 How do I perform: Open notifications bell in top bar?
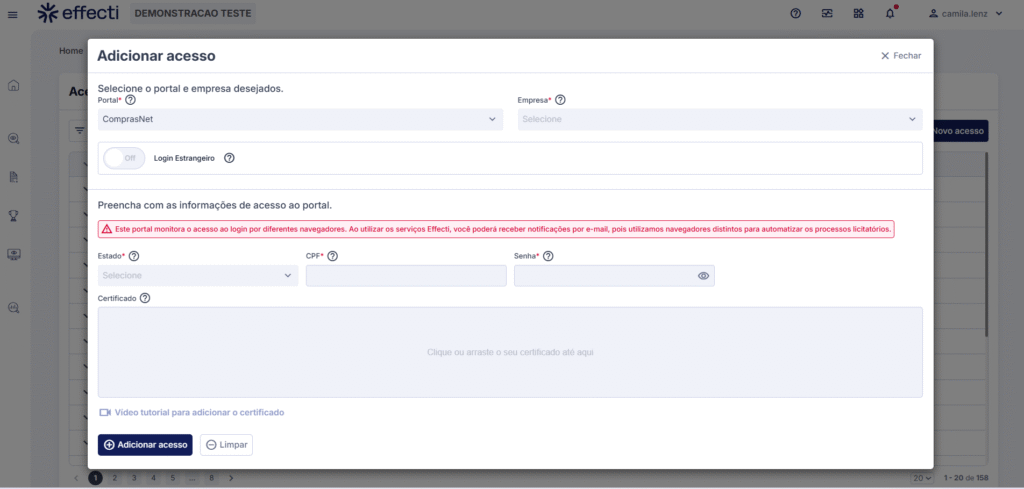[890, 13]
